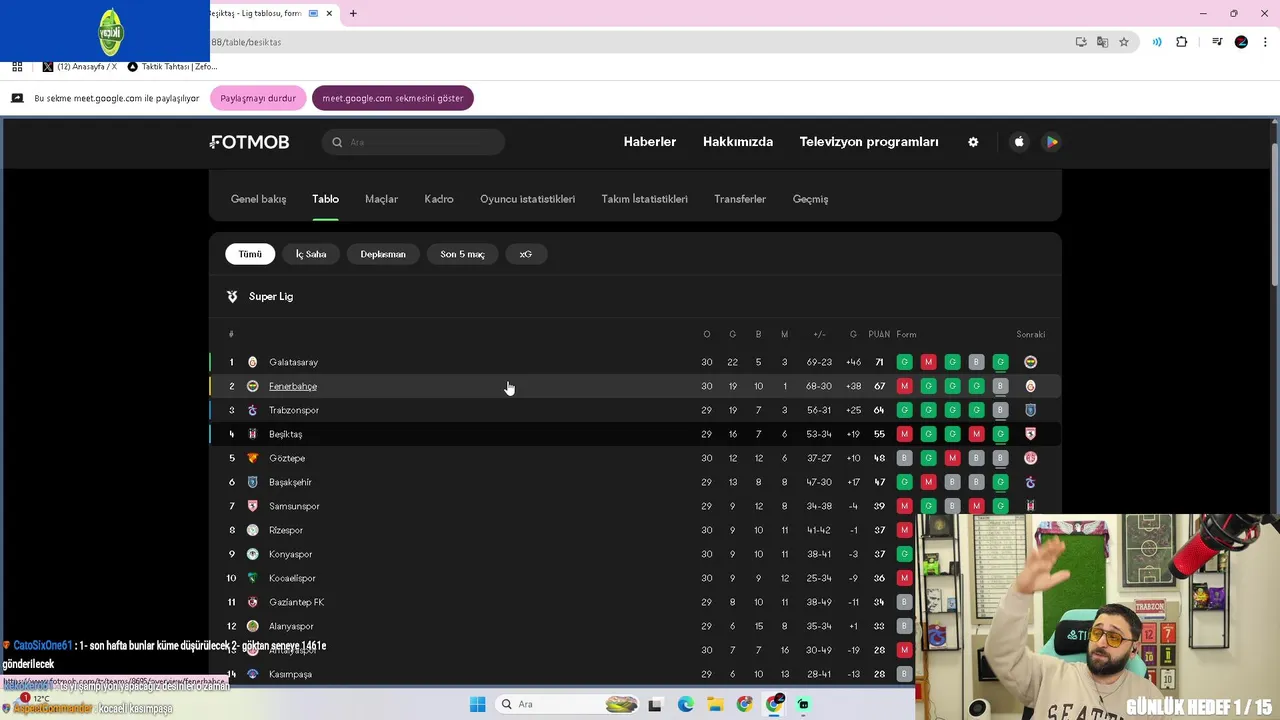Open the Genel bakış tab
The height and width of the screenshot is (720, 1280).
(x=258, y=199)
